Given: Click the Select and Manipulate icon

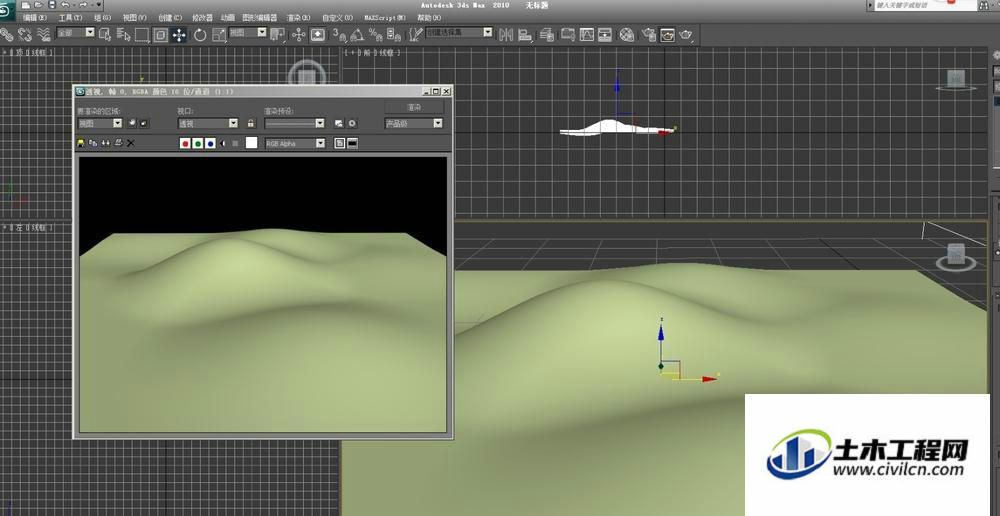Looking at the screenshot, I should pos(299,34).
